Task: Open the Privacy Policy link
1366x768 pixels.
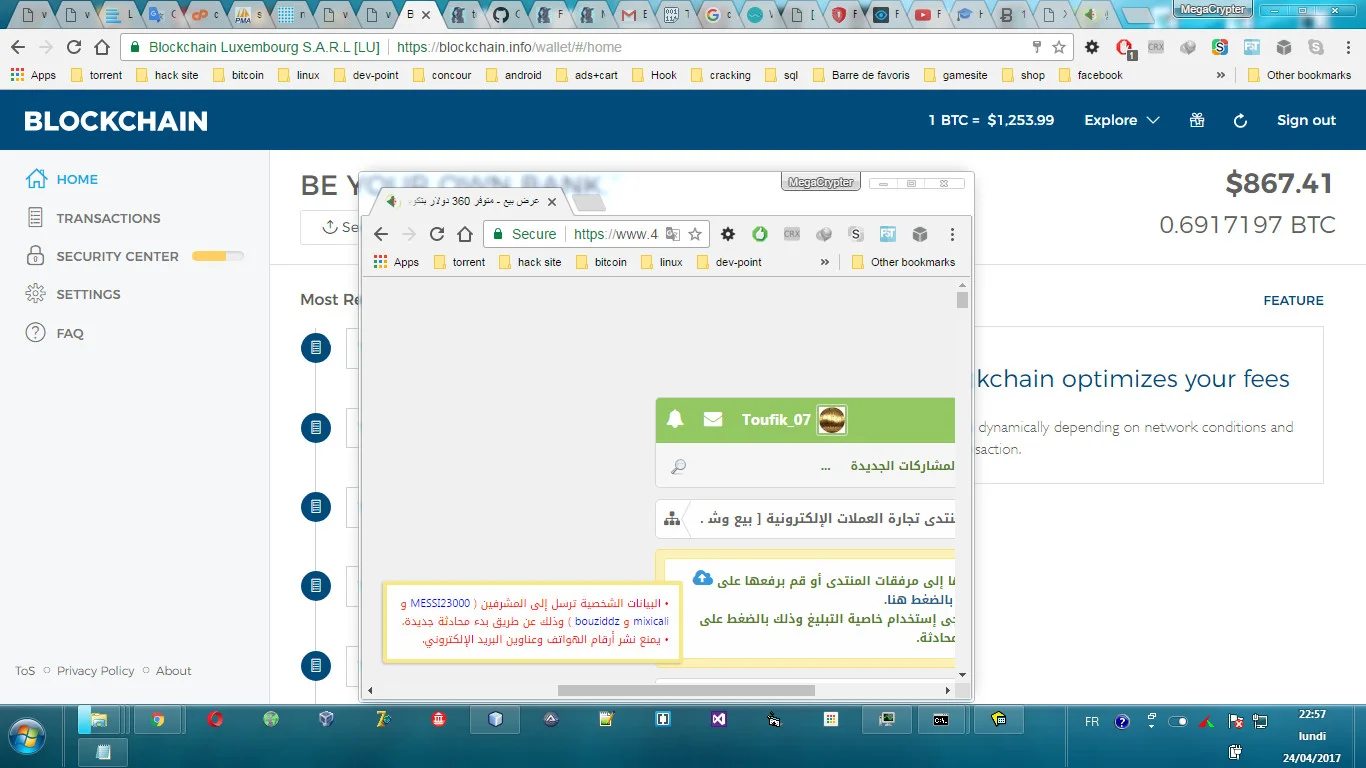Action: tap(96, 671)
